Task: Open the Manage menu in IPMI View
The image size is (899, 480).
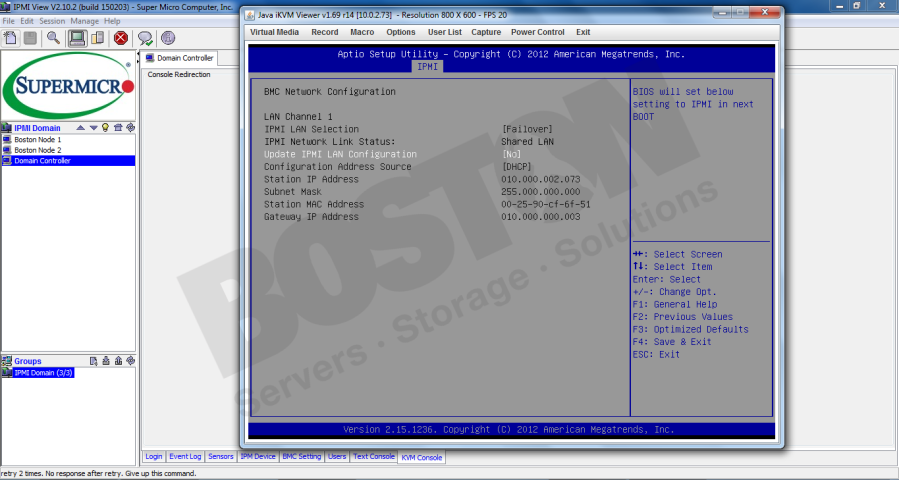Action: (x=85, y=21)
